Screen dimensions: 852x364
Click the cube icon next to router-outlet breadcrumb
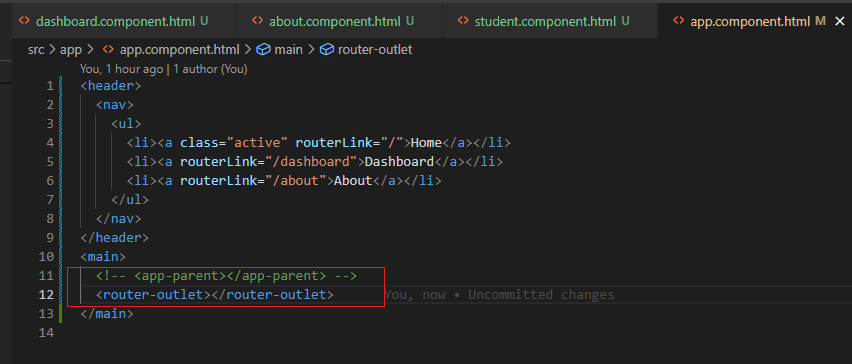(x=327, y=50)
